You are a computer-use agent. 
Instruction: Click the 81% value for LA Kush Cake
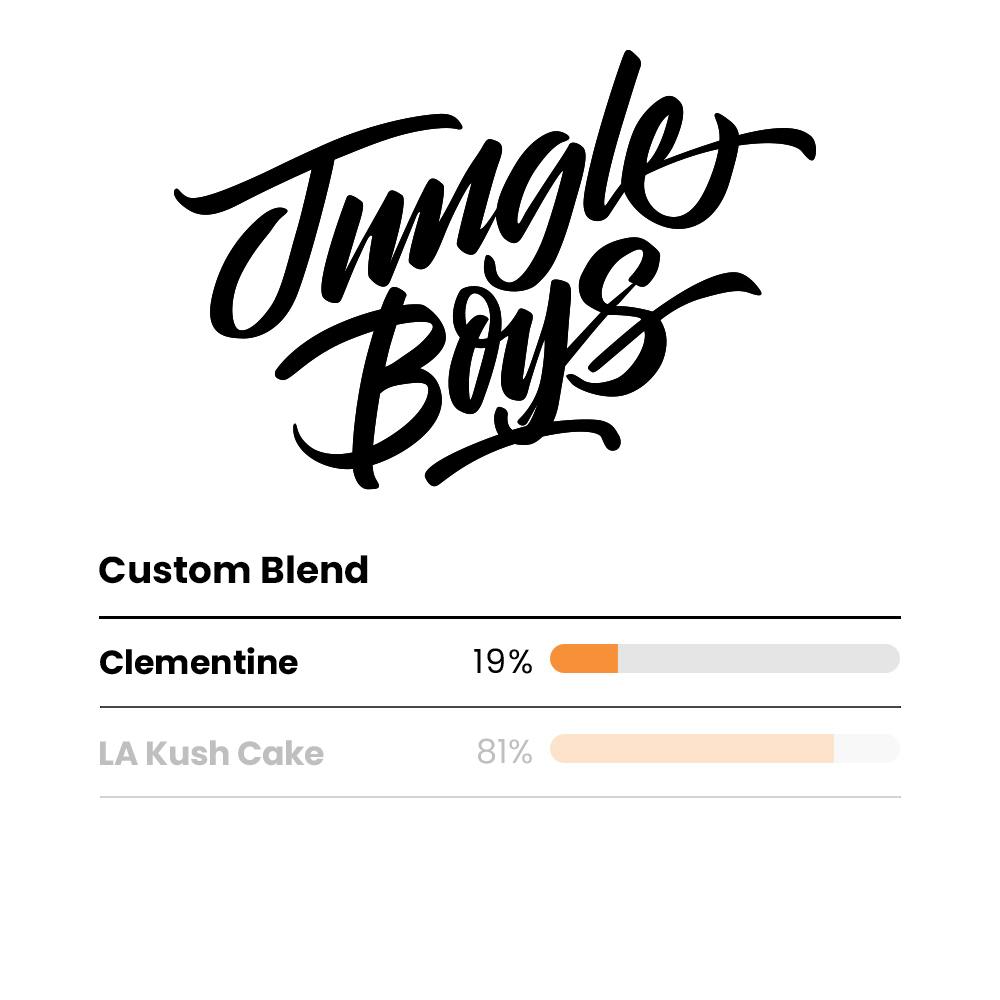[x=504, y=751]
